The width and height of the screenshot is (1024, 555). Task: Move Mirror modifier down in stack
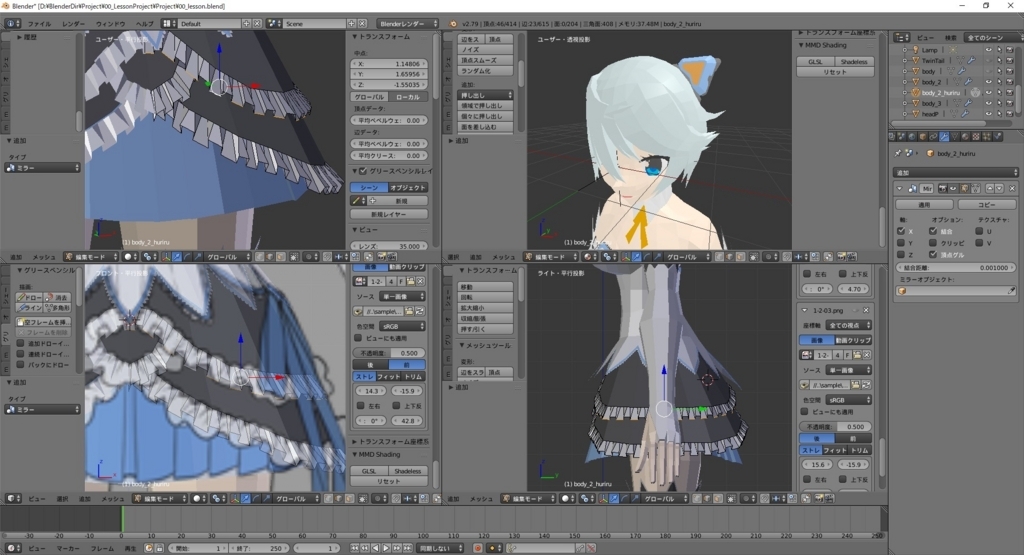(x=999, y=188)
